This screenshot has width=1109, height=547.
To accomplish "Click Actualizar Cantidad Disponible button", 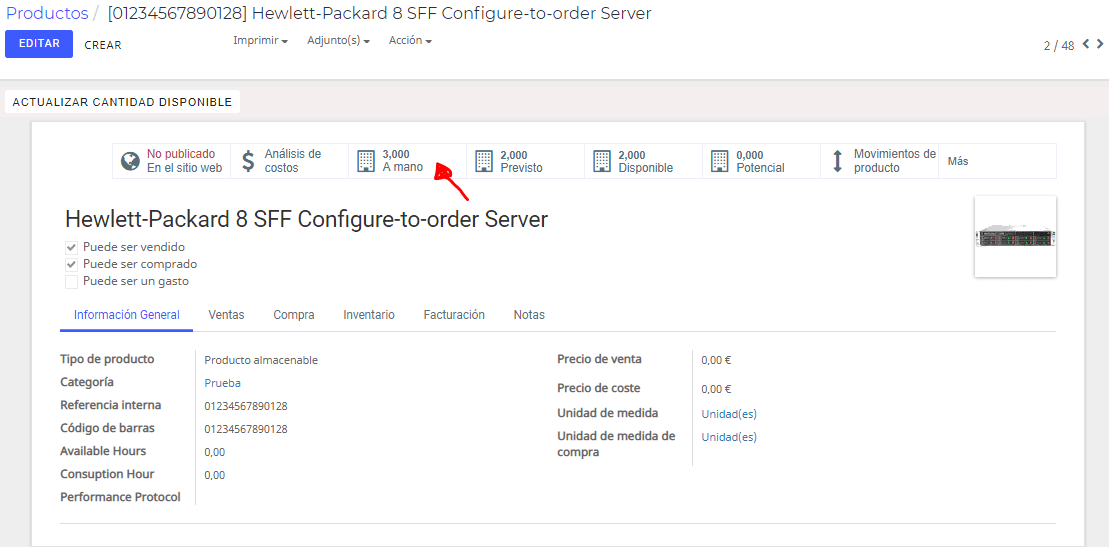I will pyautogui.click(x=122, y=102).
